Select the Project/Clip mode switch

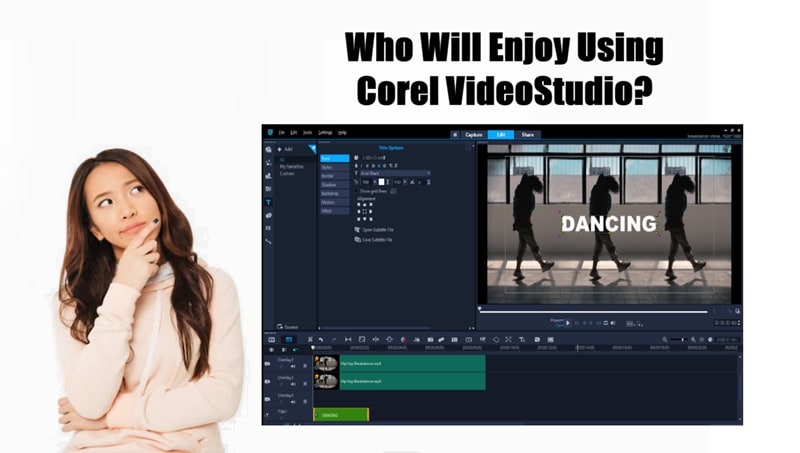pyautogui.click(x=557, y=322)
